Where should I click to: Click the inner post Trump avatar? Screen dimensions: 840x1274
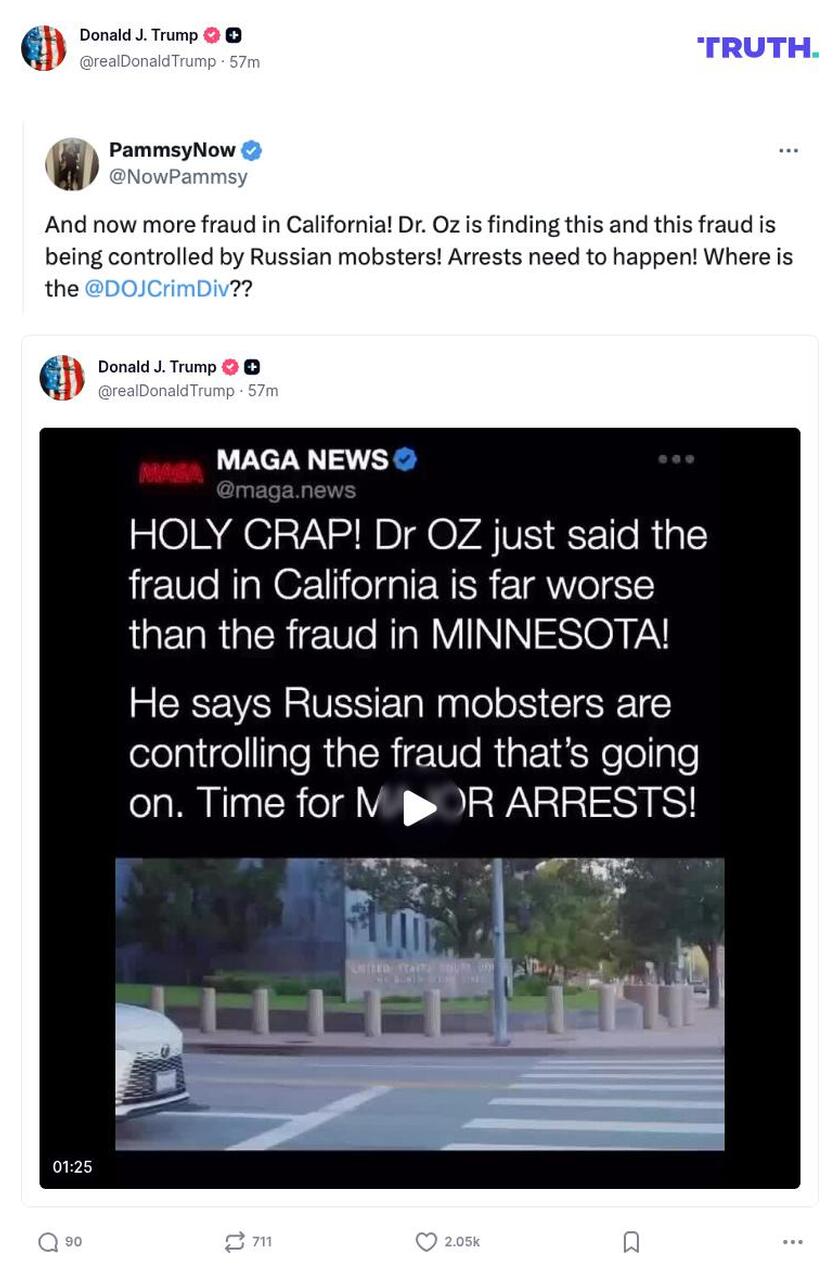coord(62,378)
